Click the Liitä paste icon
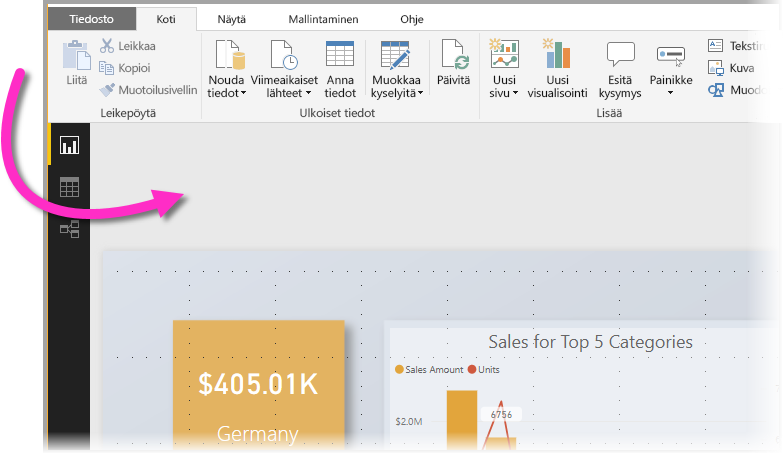Image resolution: width=783 pixels, height=454 pixels. coord(76,56)
